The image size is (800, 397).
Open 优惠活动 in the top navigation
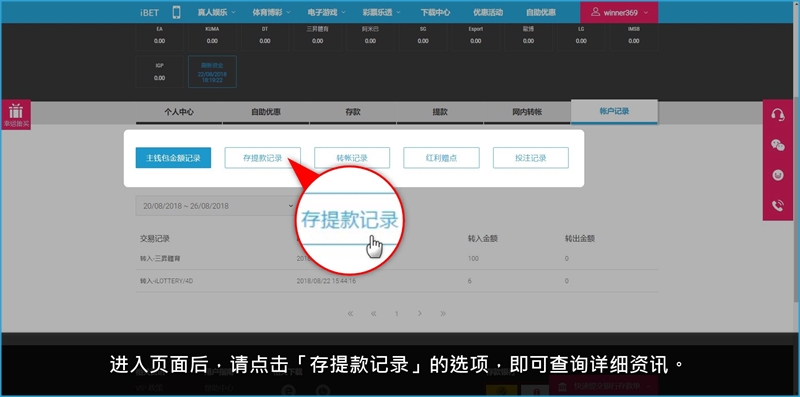[x=488, y=12]
